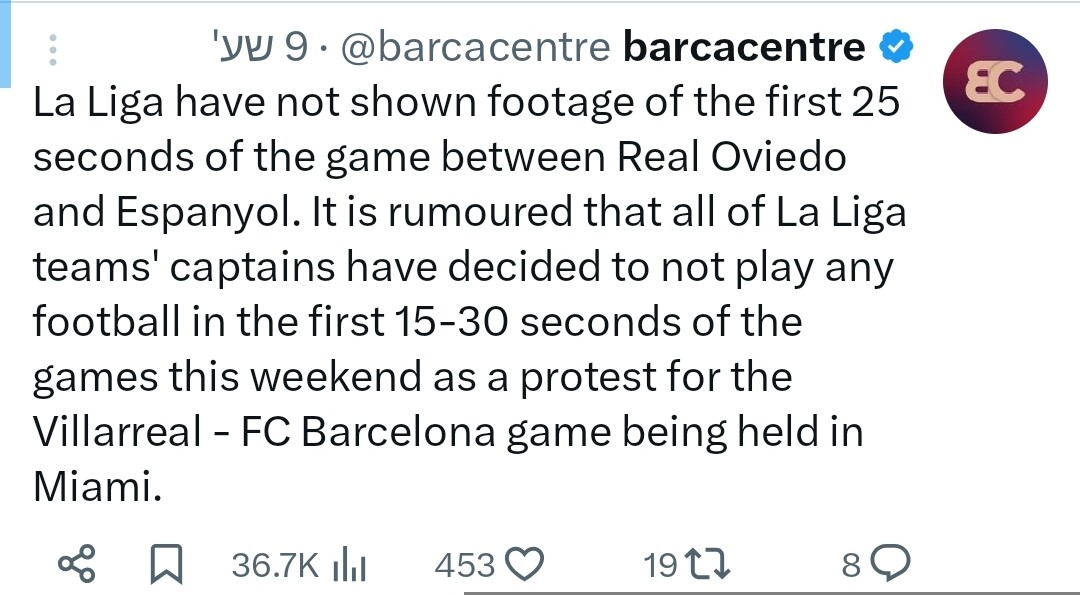
Task: Click the @barcacentre handle
Action: 475,47
